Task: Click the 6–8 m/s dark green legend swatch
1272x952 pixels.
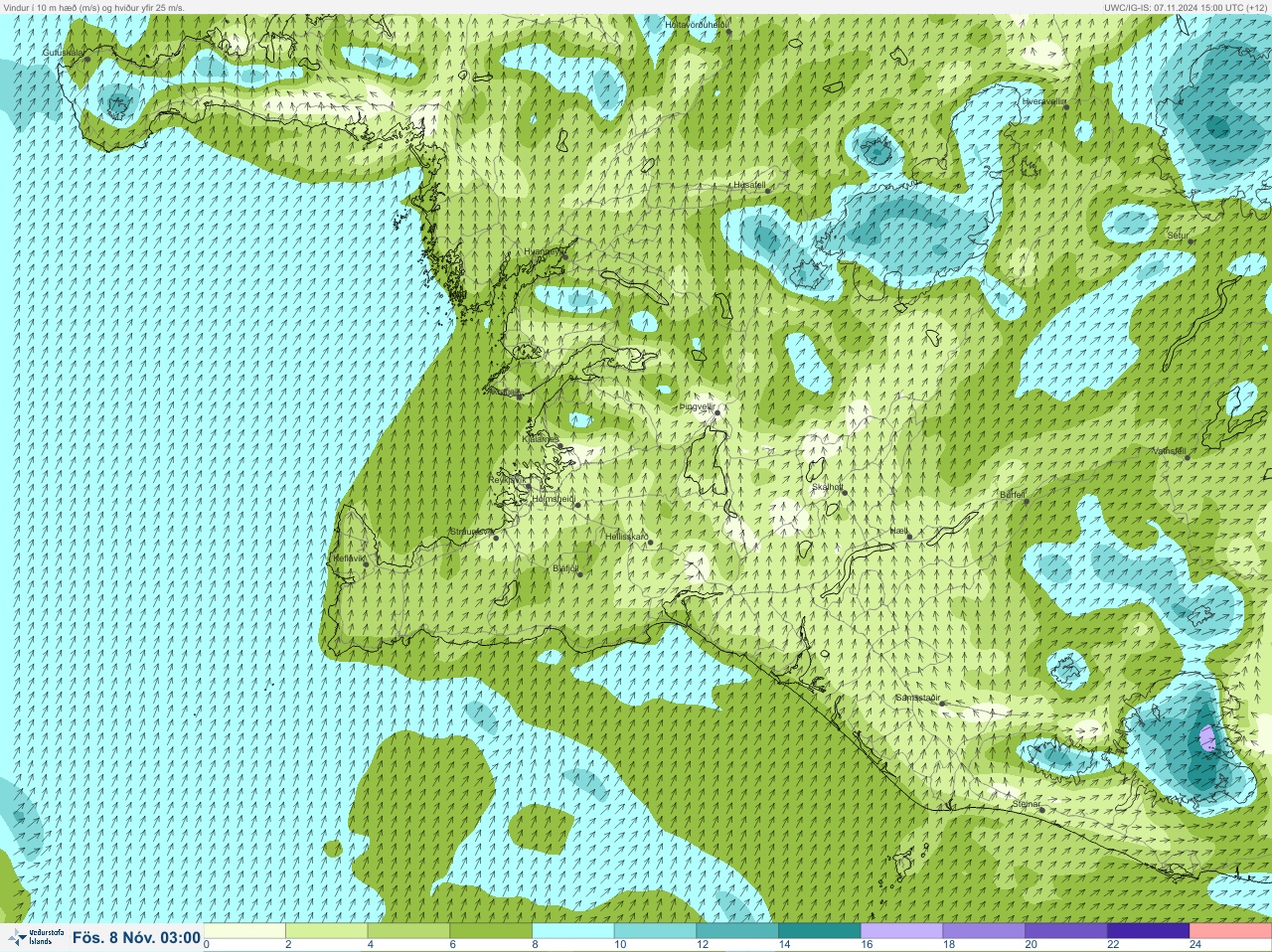Action: tap(491, 931)
